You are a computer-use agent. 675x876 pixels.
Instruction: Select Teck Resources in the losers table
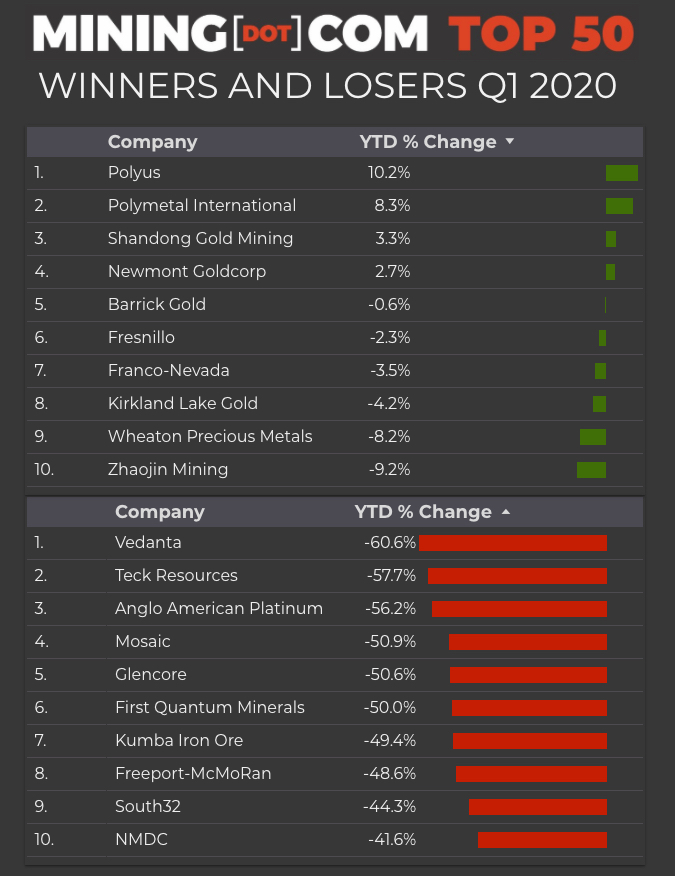click(x=176, y=575)
